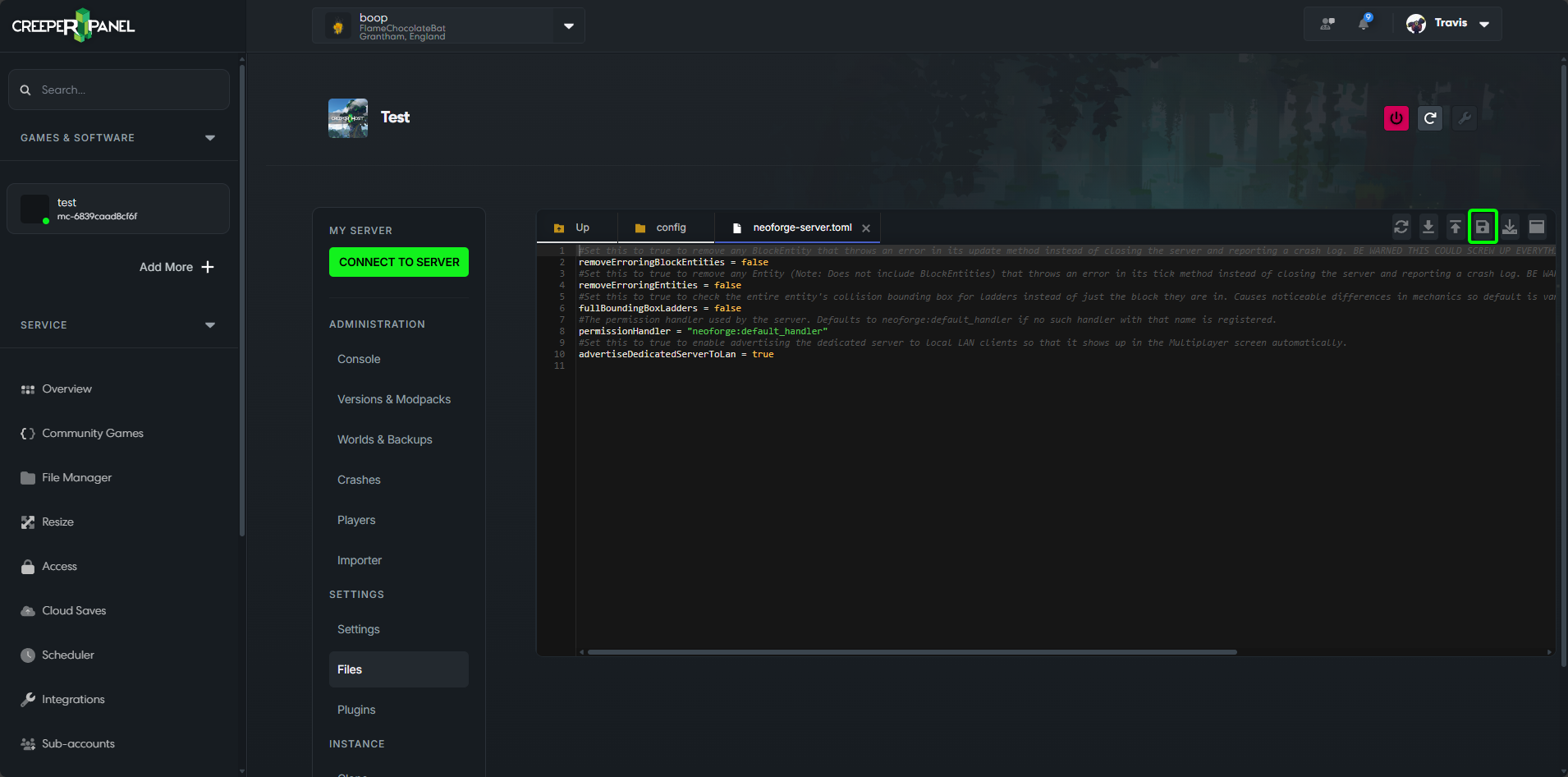Save the neoforge-server.toml file
1568x777 pixels.
(x=1483, y=227)
